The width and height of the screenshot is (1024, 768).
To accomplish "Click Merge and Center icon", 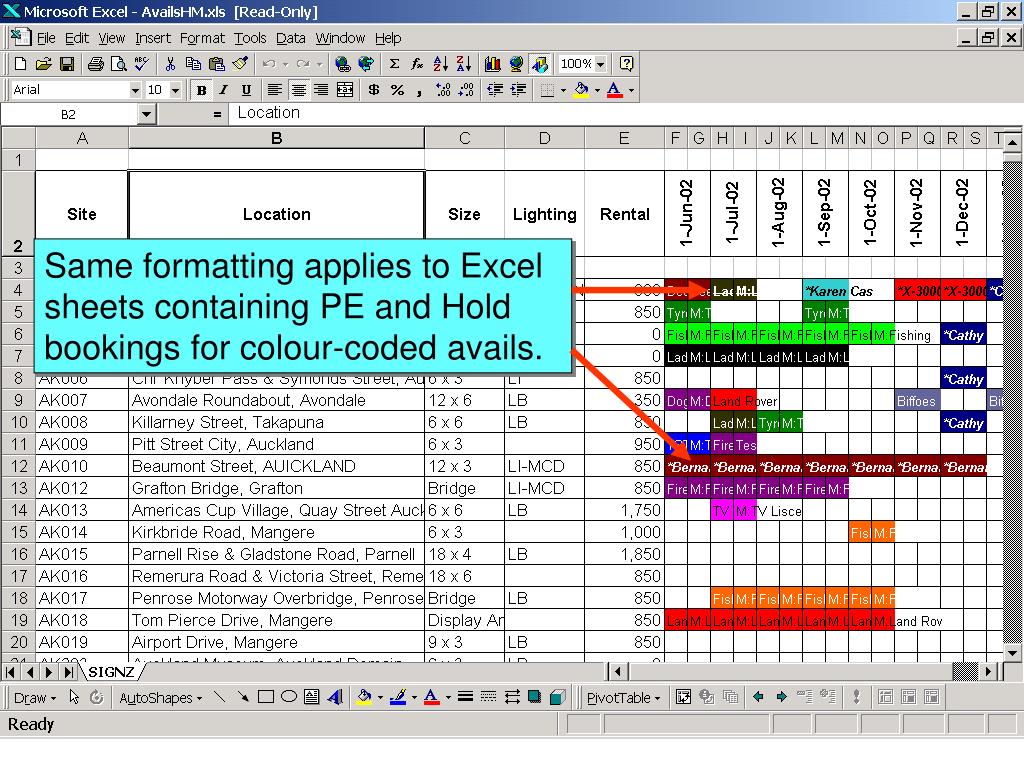I will click(x=345, y=90).
